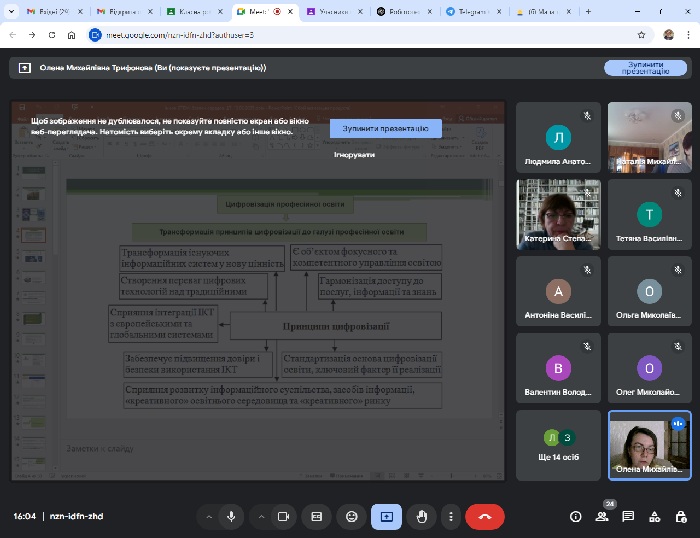
Task: Click 'Зупинити презентацію' in top bar
Action: coord(645,68)
